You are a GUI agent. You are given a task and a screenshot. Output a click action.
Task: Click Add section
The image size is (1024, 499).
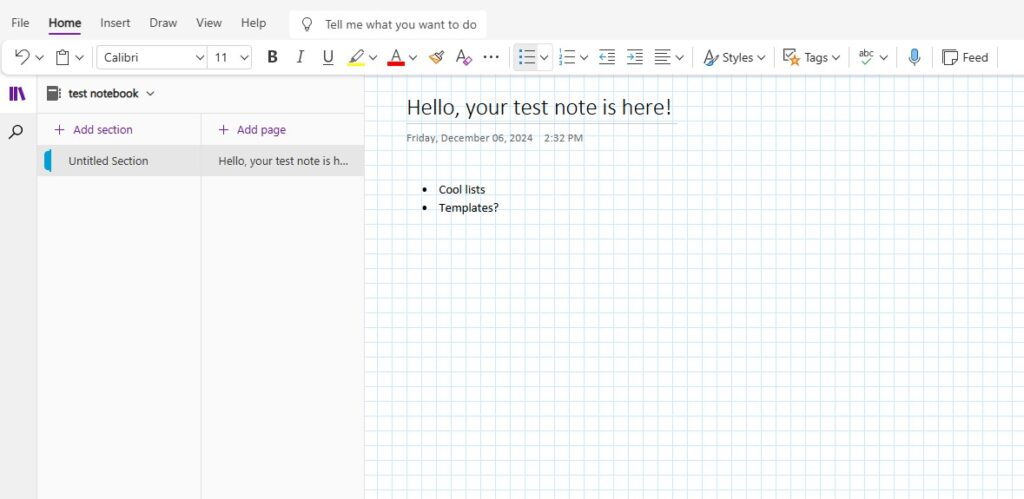coord(93,129)
